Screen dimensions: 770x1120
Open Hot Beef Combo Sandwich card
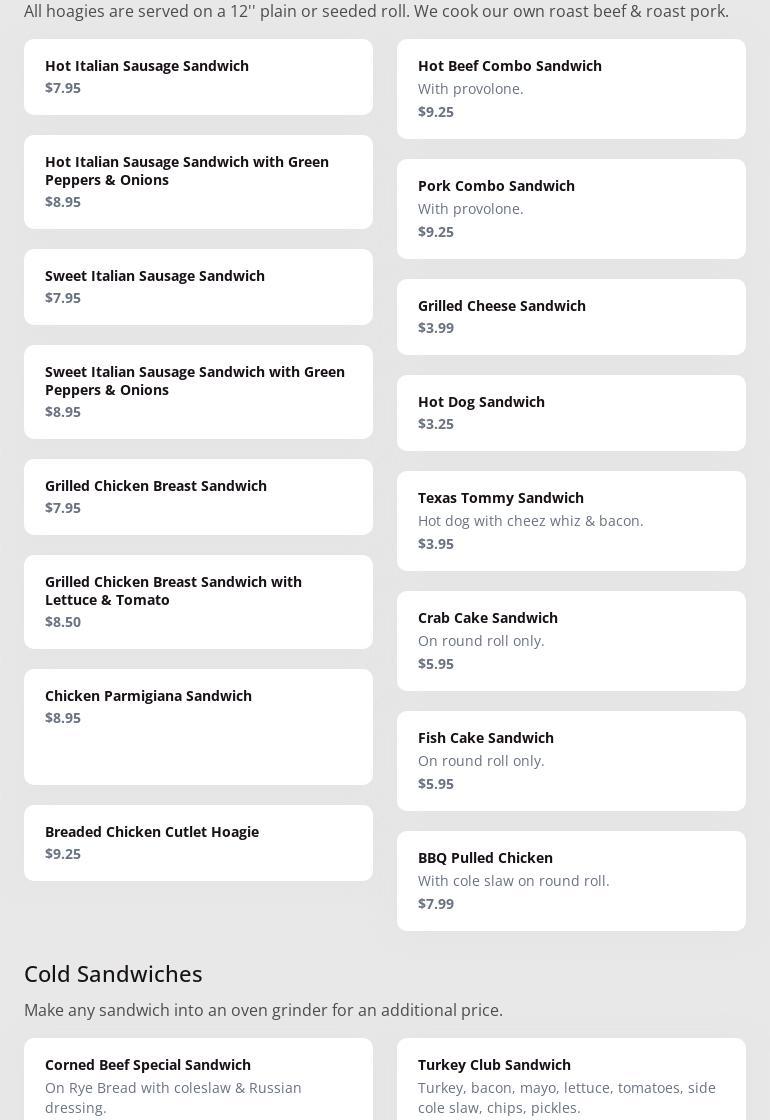coord(571,88)
